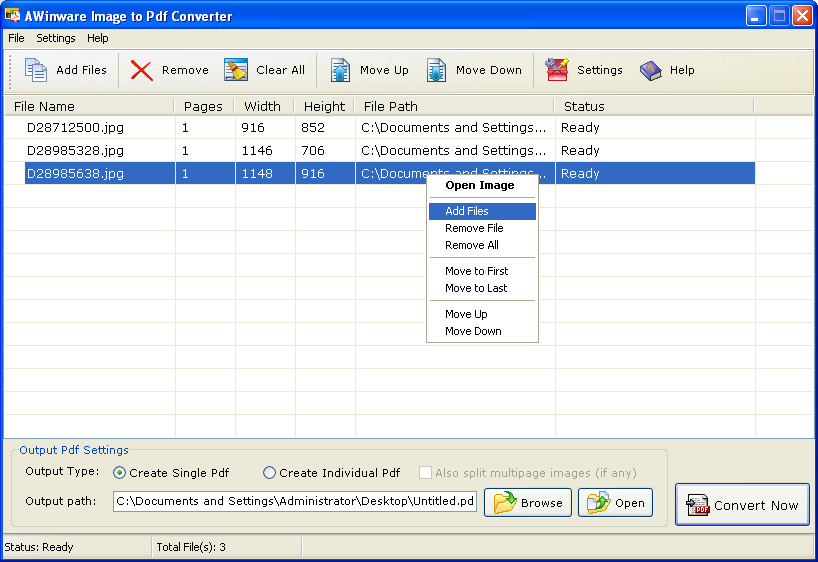Click the Move Down arrow icon
Viewport: 818px width, 562px height.
pyautogui.click(x=436, y=70)
